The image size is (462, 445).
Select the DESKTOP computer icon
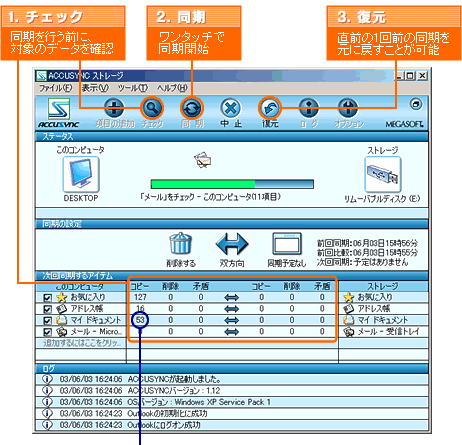pyautogui.click(x=81, y=174)
